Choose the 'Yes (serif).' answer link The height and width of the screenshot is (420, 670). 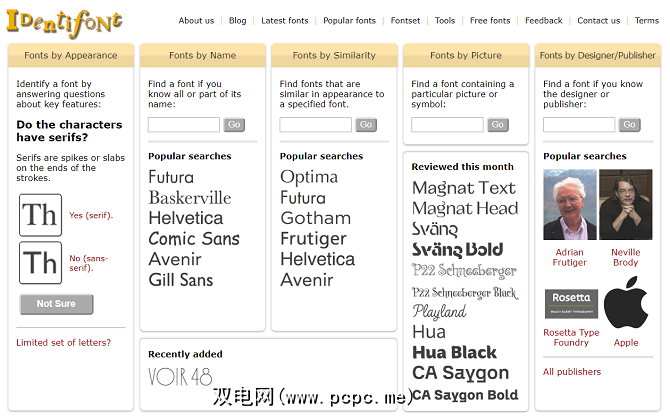coord(91,215)
